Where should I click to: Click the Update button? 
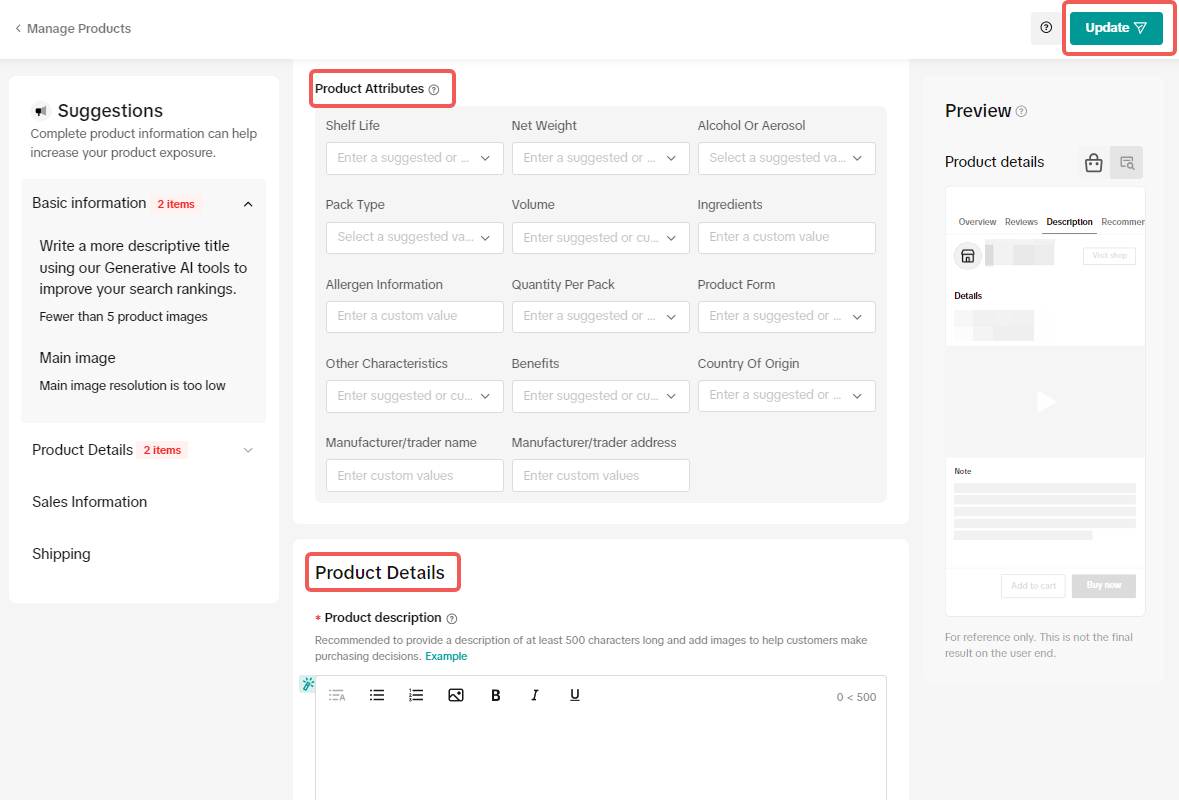[x=1115, y=28]
